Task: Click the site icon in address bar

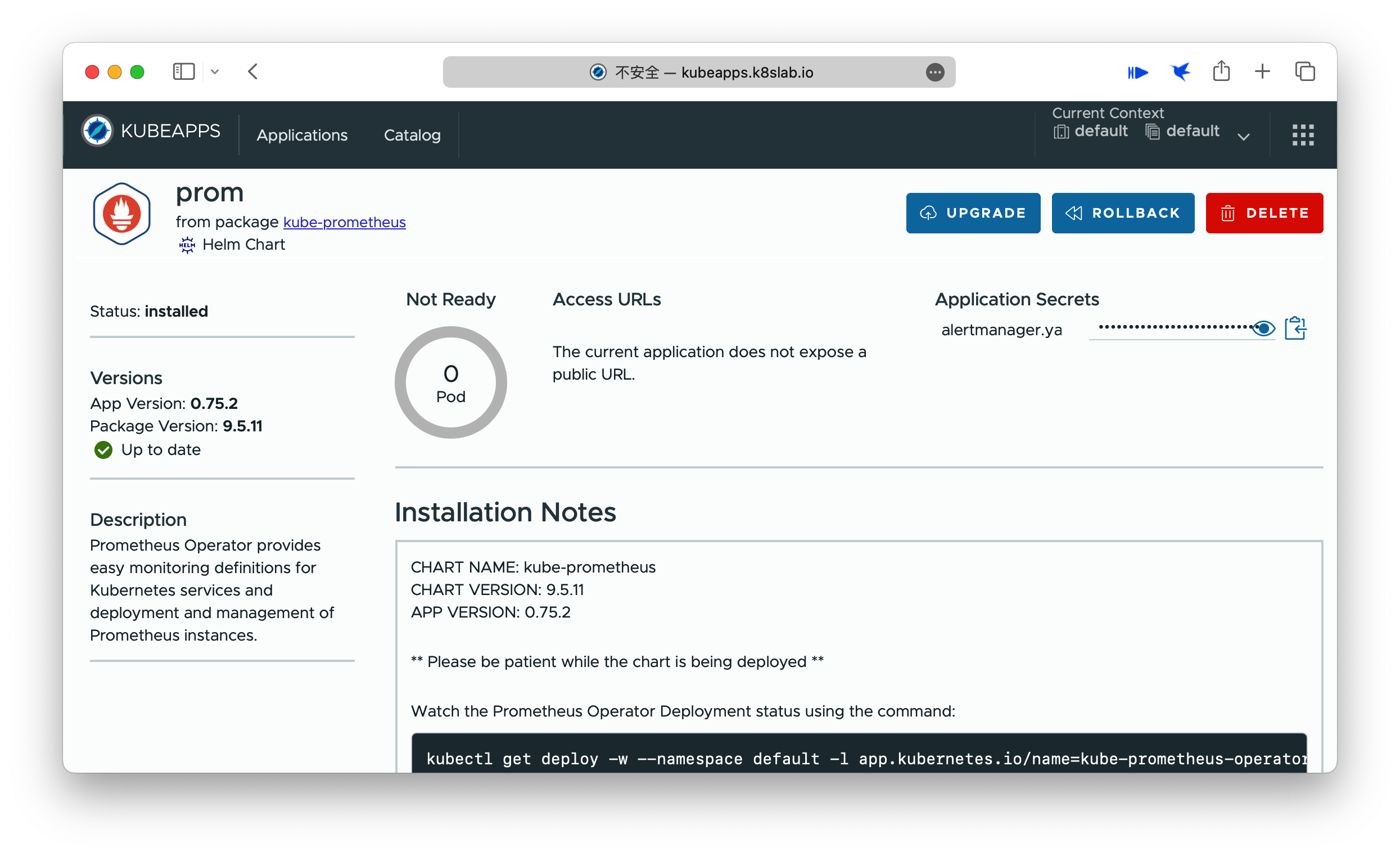Action: click(598, 72)
